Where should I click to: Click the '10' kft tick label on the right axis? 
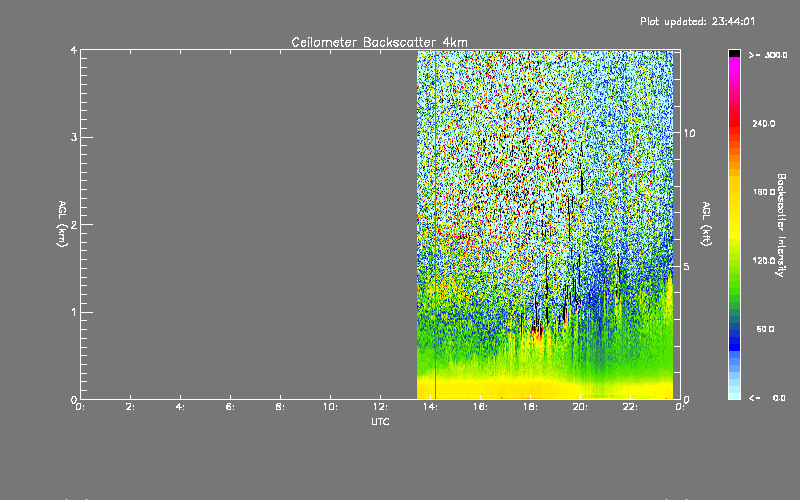pos(689,133)
